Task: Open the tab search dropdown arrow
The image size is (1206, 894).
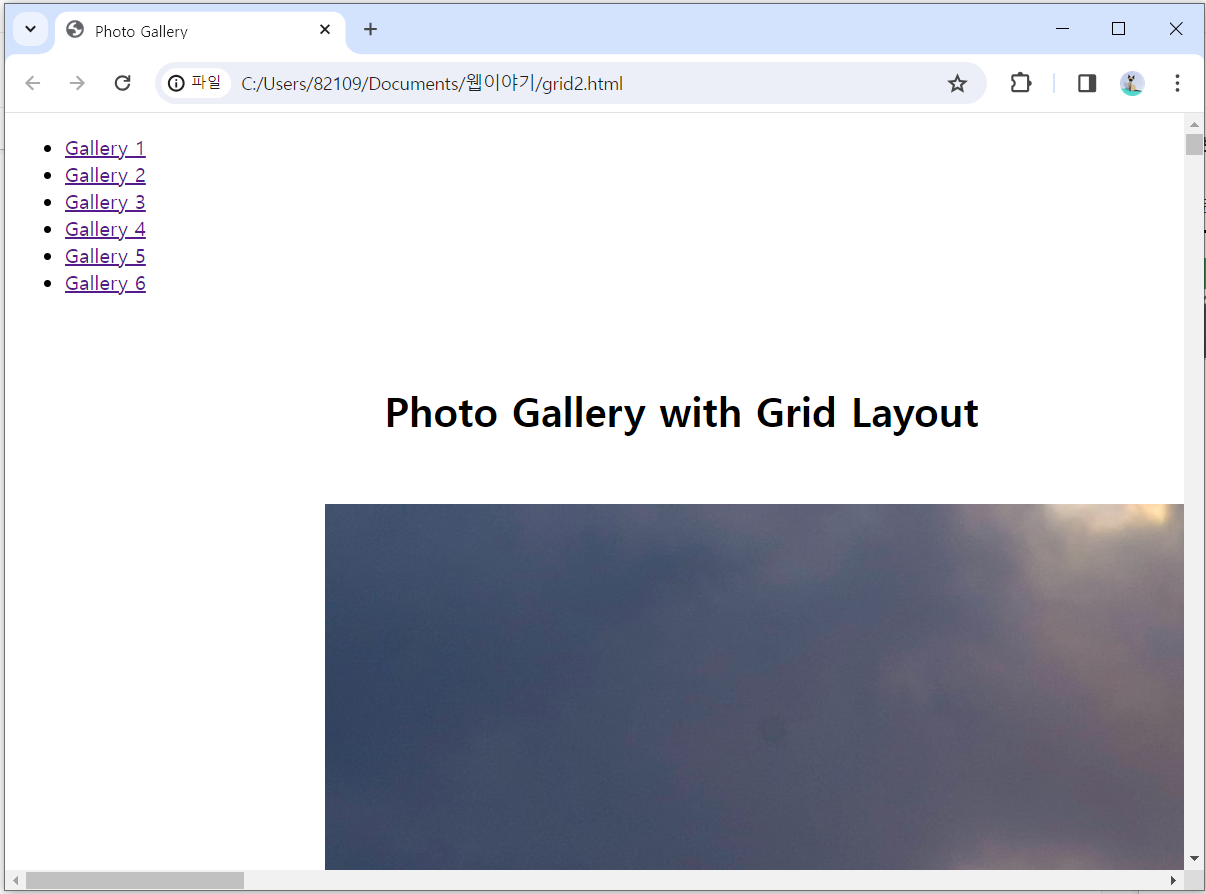Action: point(31,29)
